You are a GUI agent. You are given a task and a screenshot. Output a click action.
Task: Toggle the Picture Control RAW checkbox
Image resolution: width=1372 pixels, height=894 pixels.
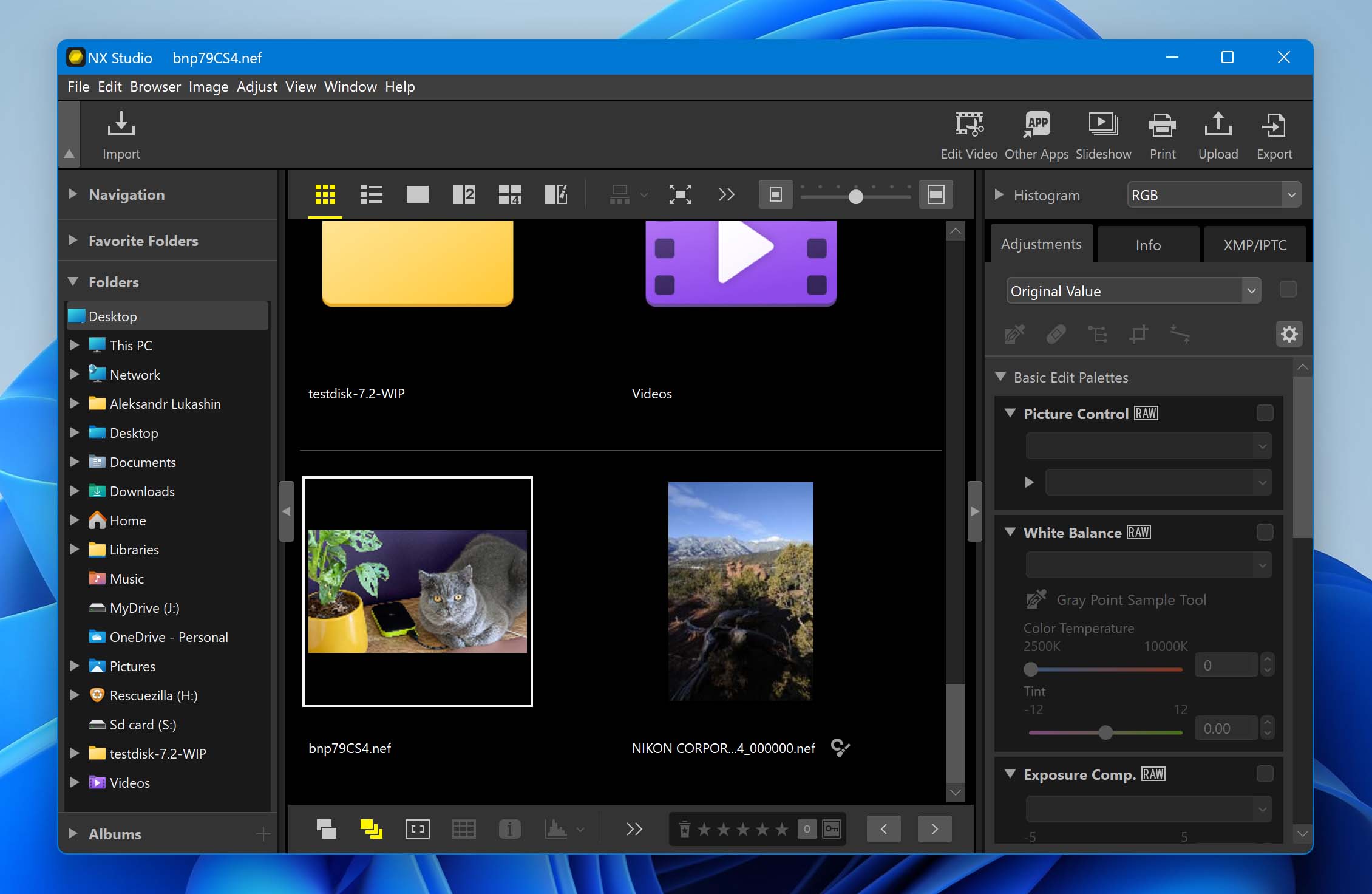coord(1264,413)
